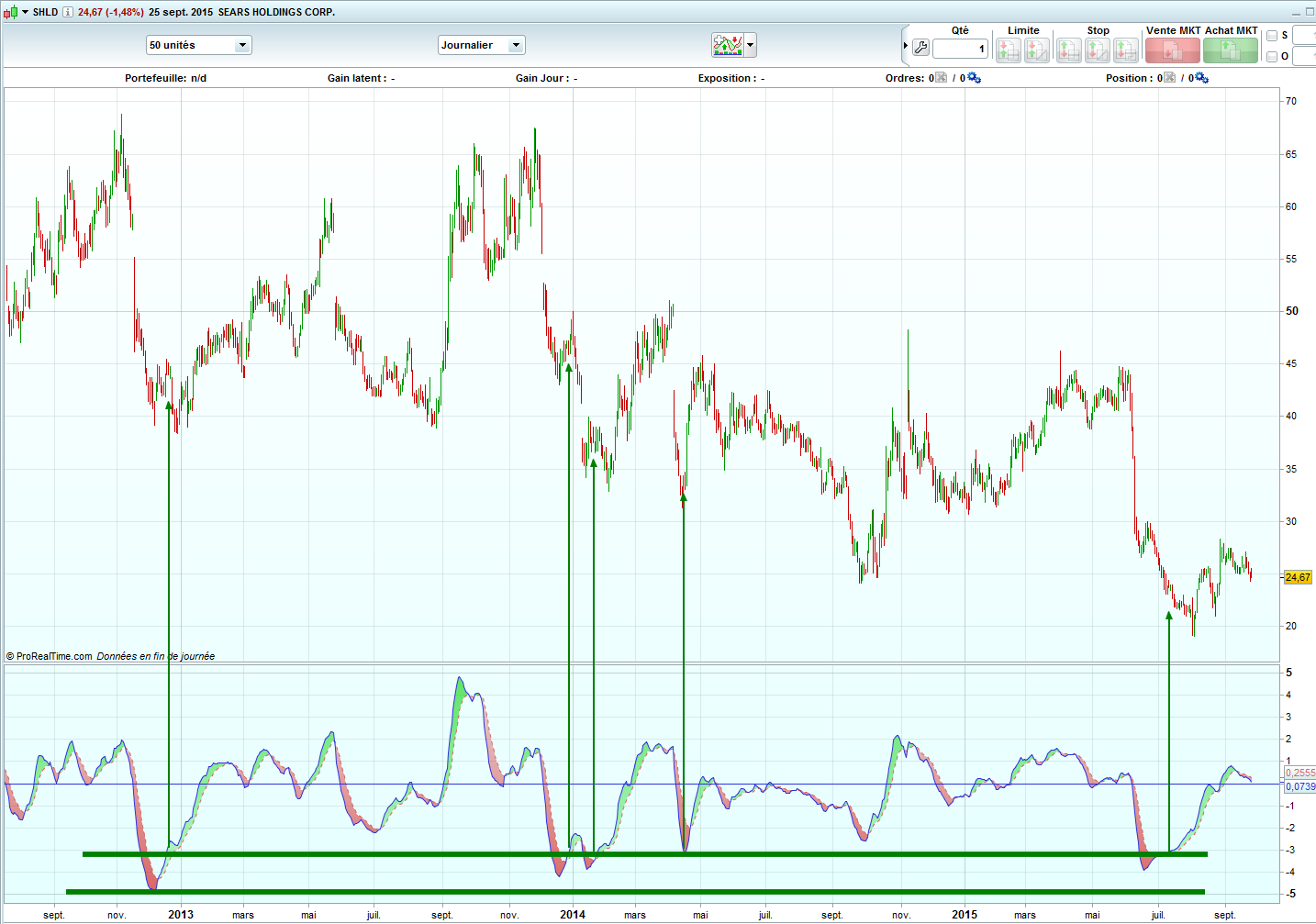The image size is (1316, 924).
Task: Expand the indicator button dropdown arrow
Action: pos(751,45)
